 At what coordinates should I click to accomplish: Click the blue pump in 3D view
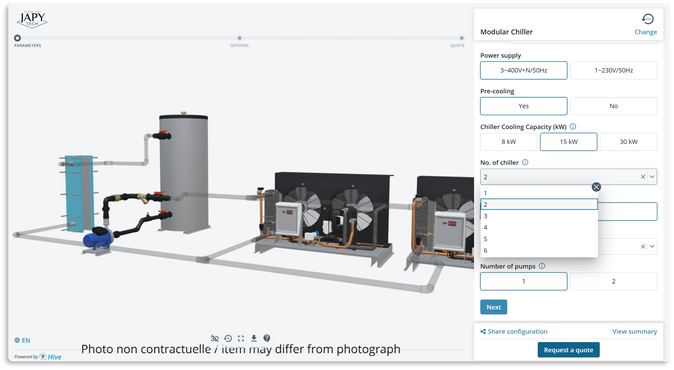point(98,238)
